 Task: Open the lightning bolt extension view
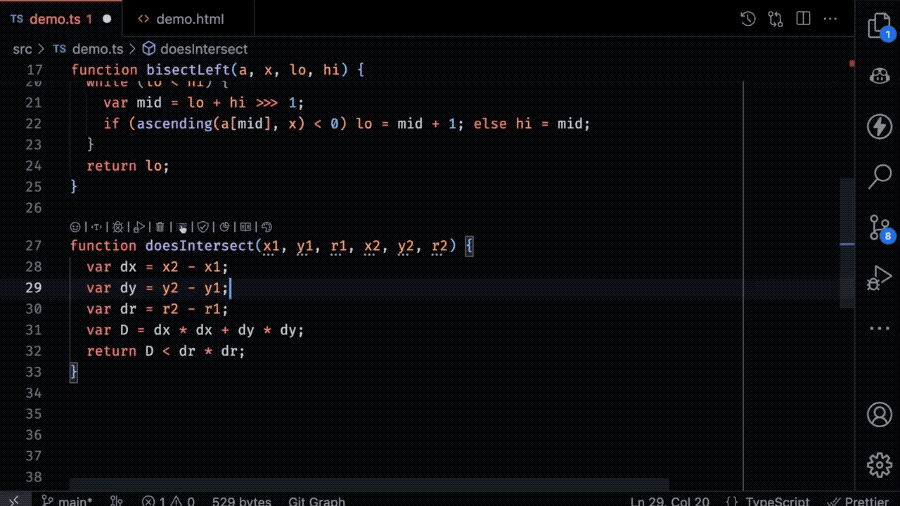click(x=879, y=126)
